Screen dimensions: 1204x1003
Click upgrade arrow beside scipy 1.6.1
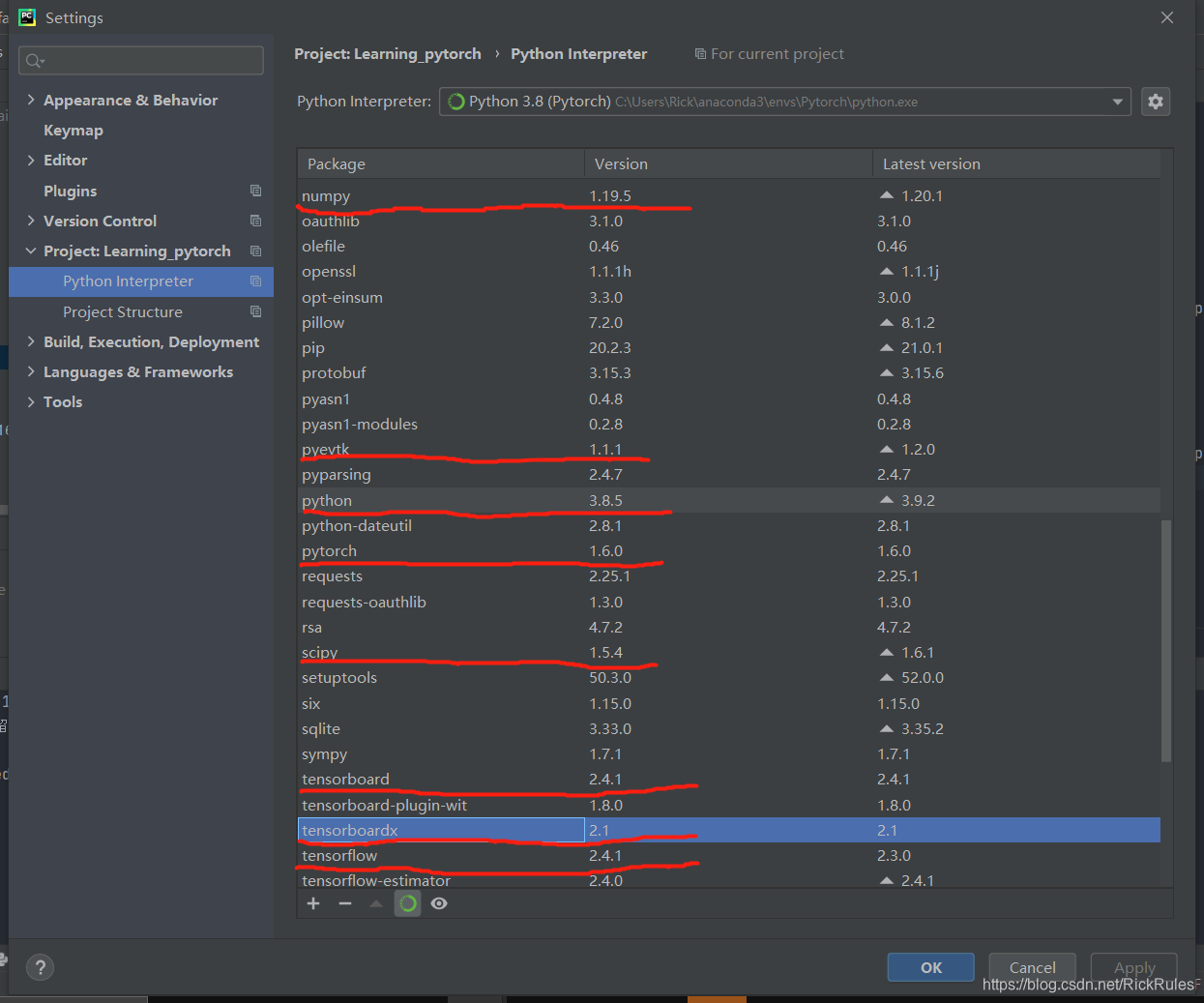(x=886, y=652)
